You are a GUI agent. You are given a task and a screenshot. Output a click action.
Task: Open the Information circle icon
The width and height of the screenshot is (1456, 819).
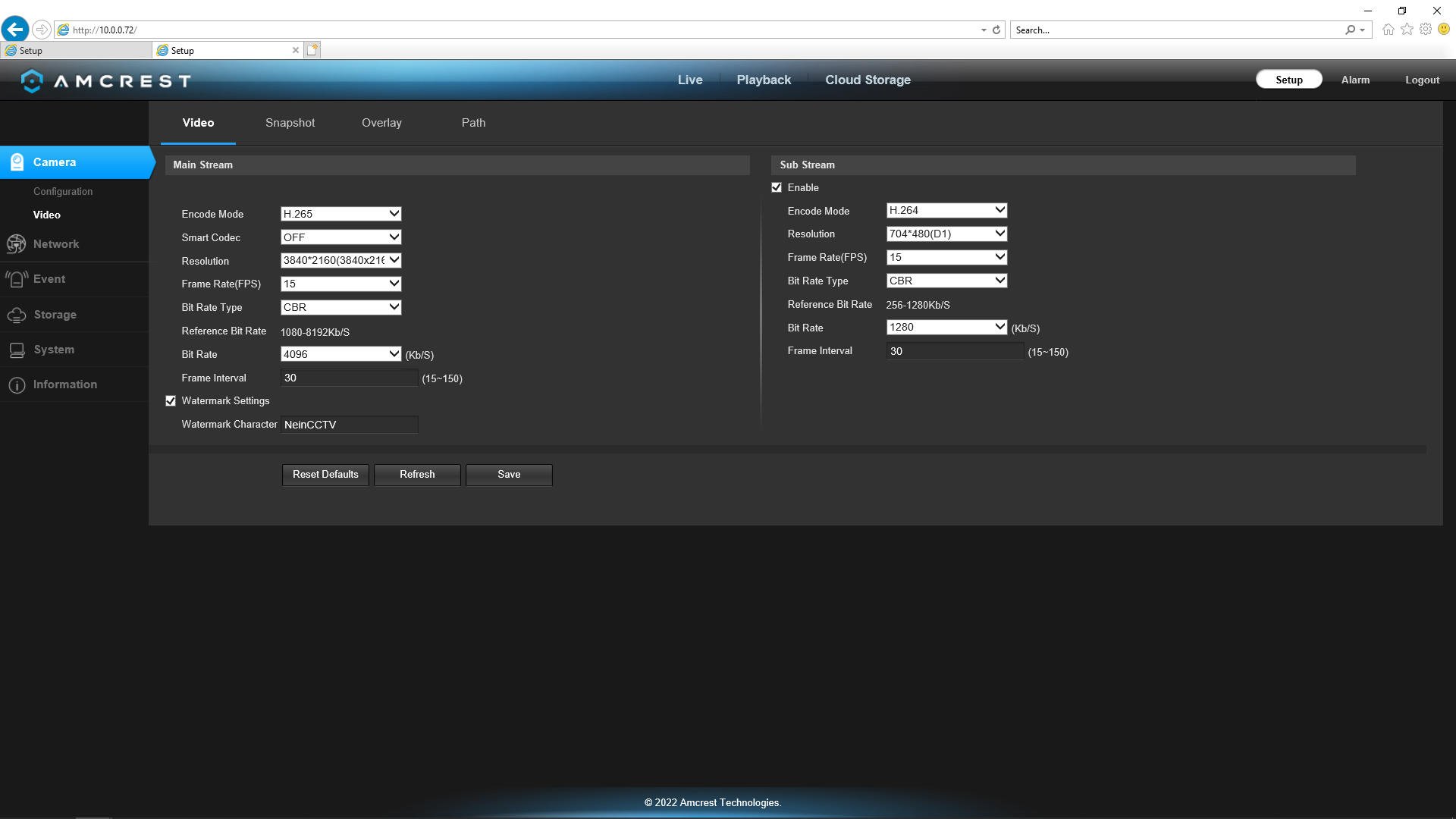pyautogui.click(x=17, y=385)
